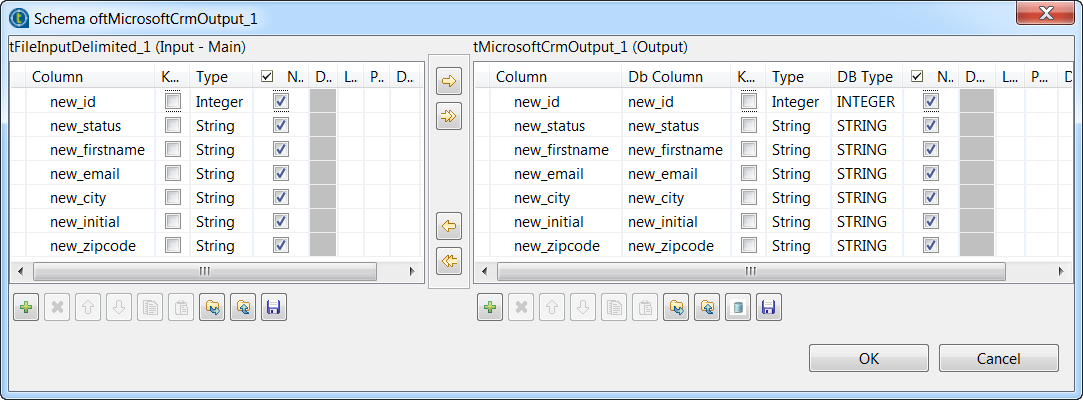1083x400 pixels.
Task: Click the Db Column header in the output table
Action: 665,77
